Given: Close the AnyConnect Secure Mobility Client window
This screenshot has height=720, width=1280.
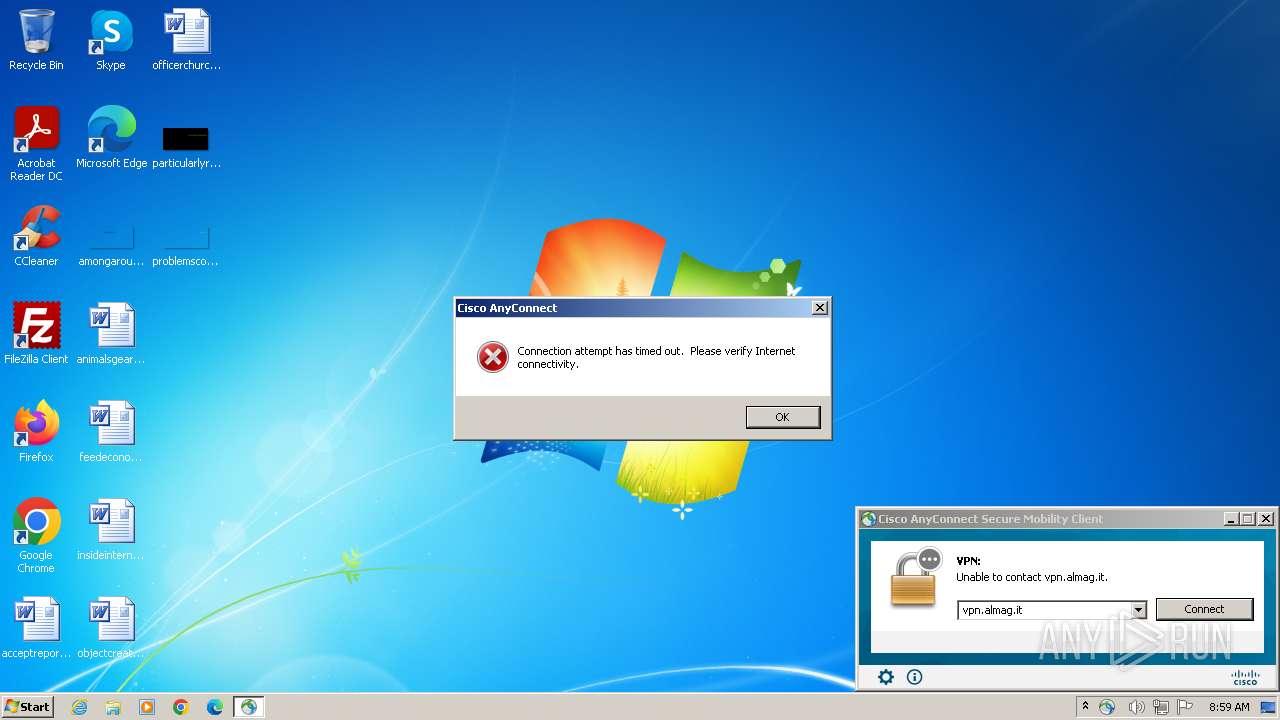Looking at the screenshot, I should pyautogui.click(x=1265, y=519).
